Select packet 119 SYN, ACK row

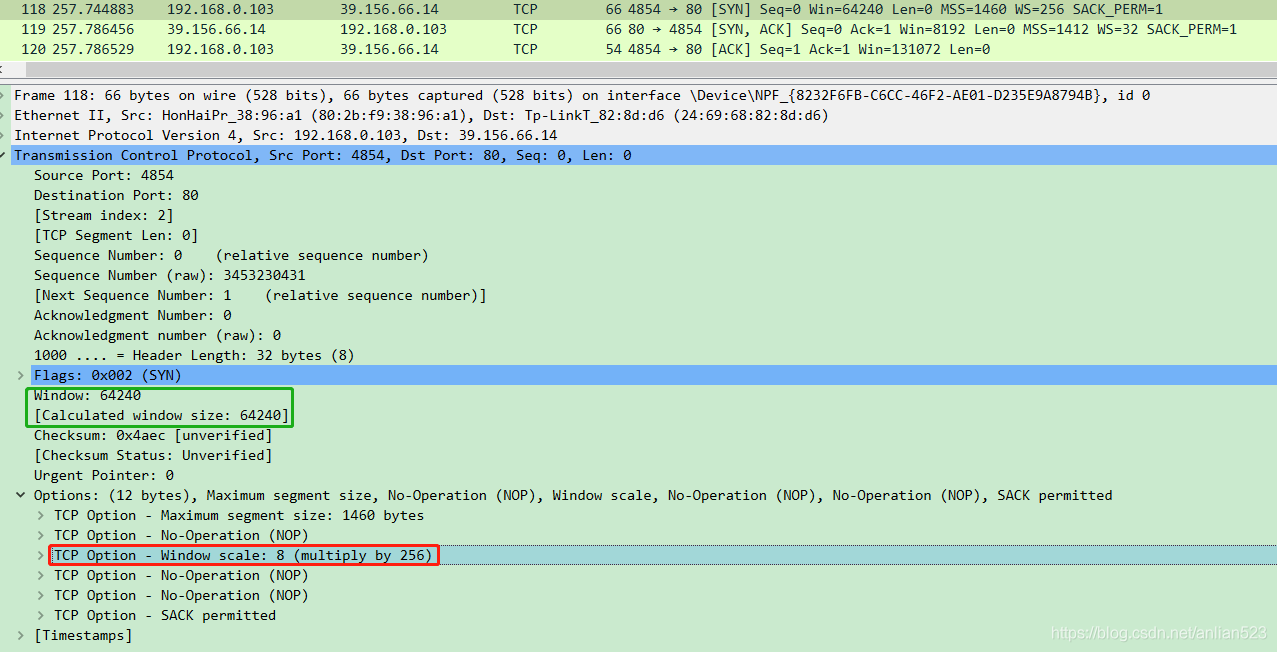click(600, 29)
